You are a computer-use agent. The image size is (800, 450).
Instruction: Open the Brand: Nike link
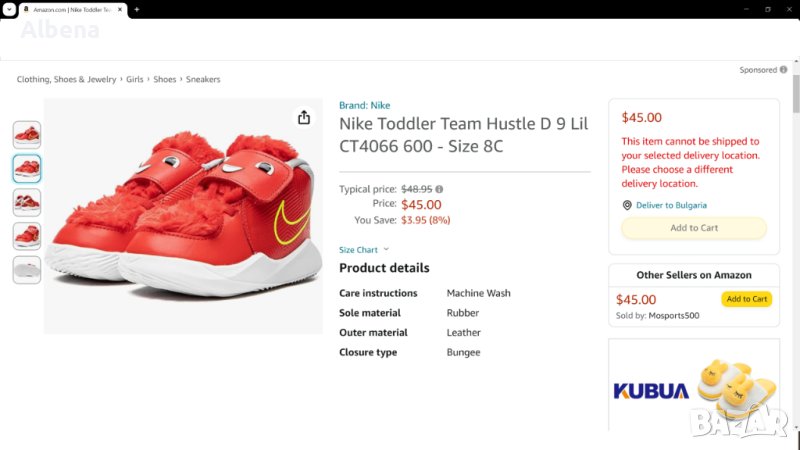point(364,105)
